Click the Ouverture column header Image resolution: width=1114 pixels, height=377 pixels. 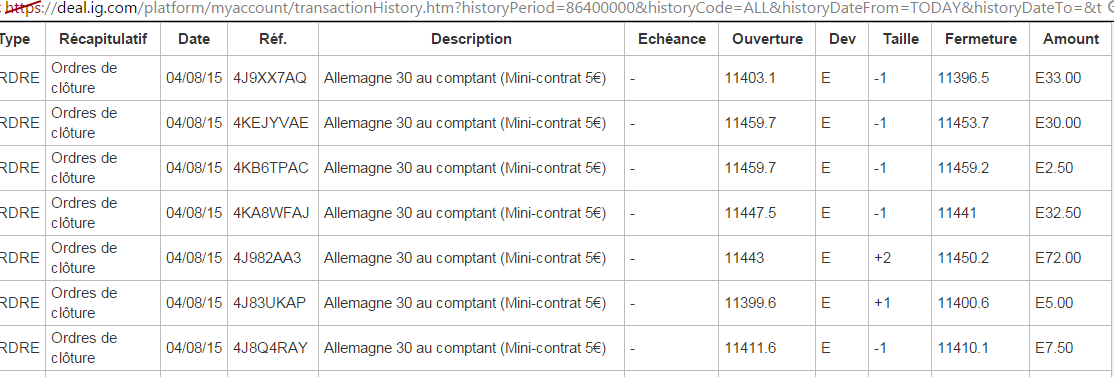coord(767,39)
